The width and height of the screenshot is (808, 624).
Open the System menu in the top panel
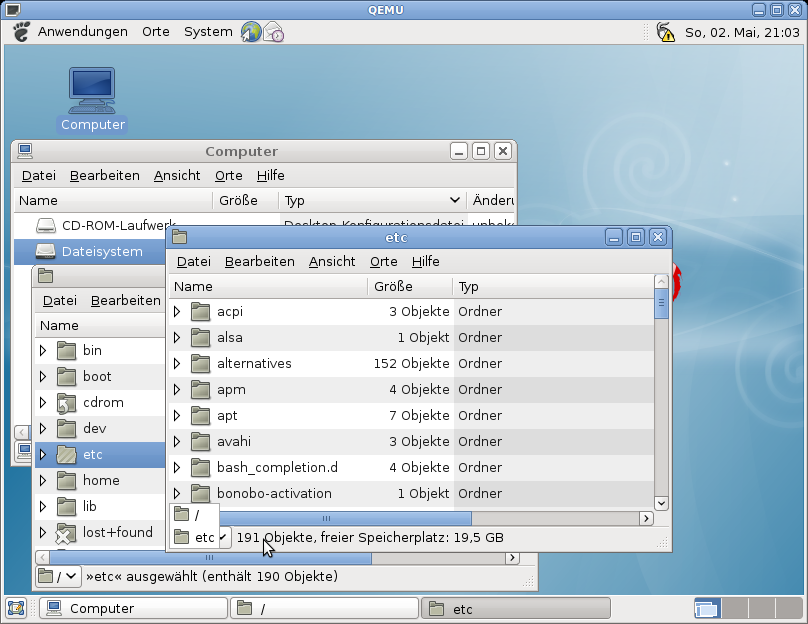coord(208,32)
